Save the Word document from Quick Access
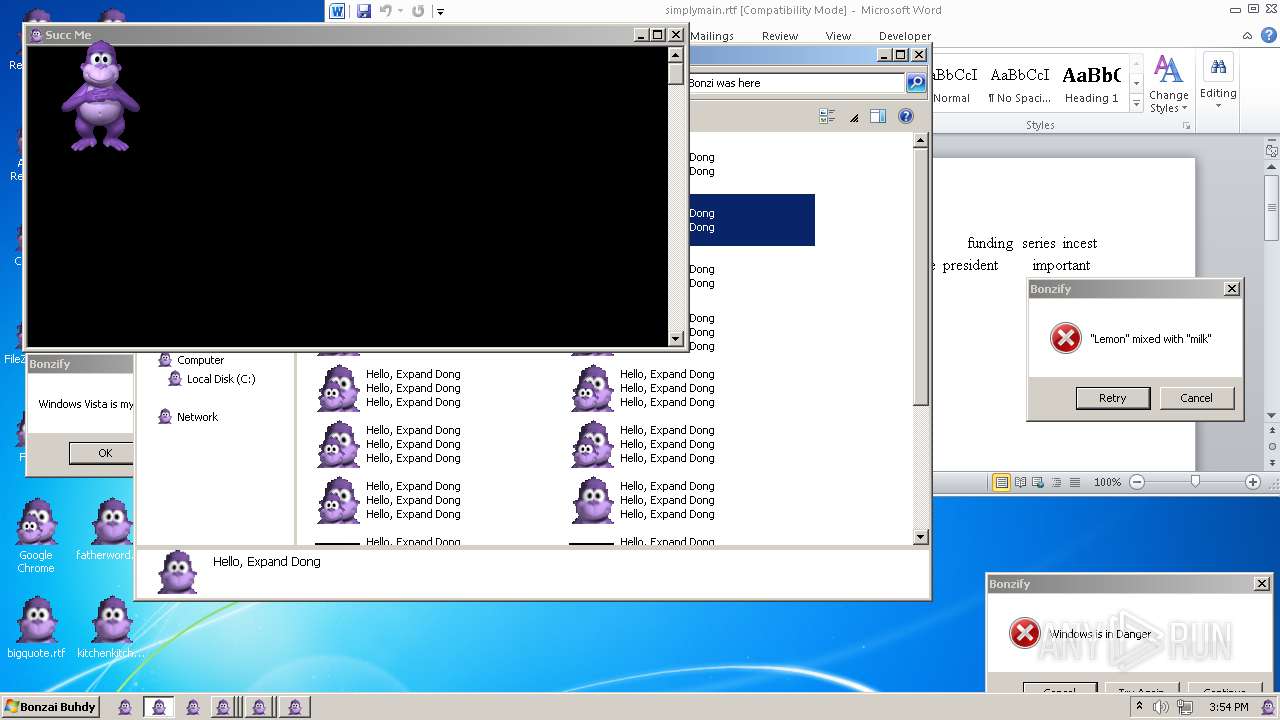The image size is (1280, 720). (x=364, y=11)
